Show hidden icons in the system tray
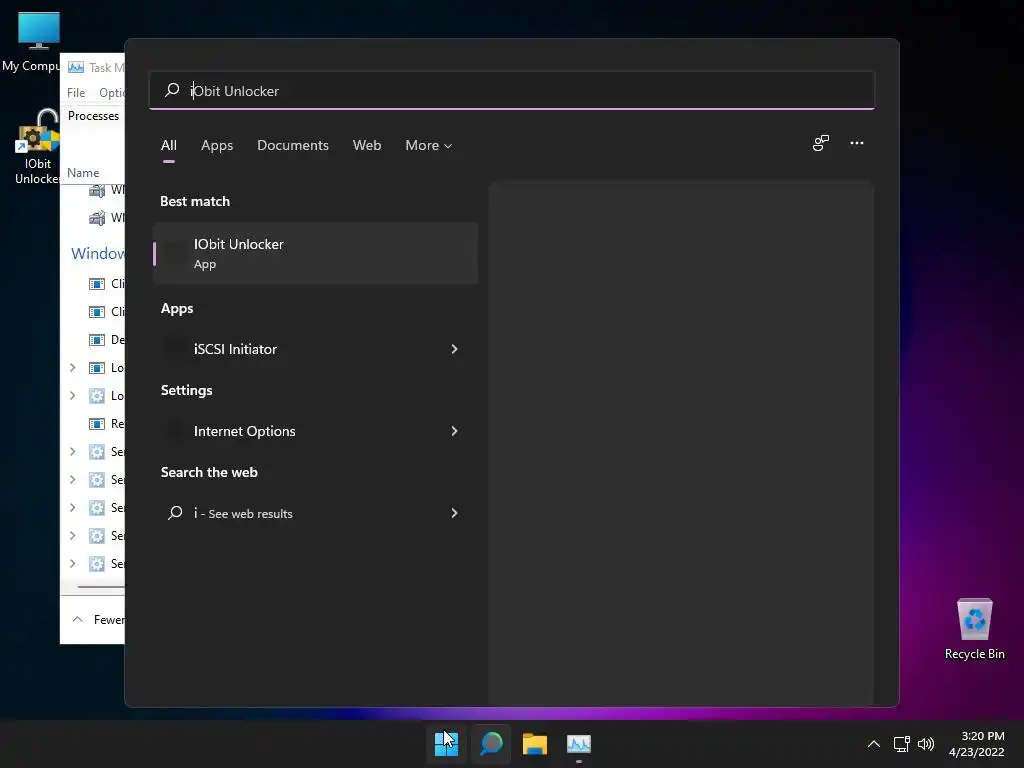 tap(873, 744)
